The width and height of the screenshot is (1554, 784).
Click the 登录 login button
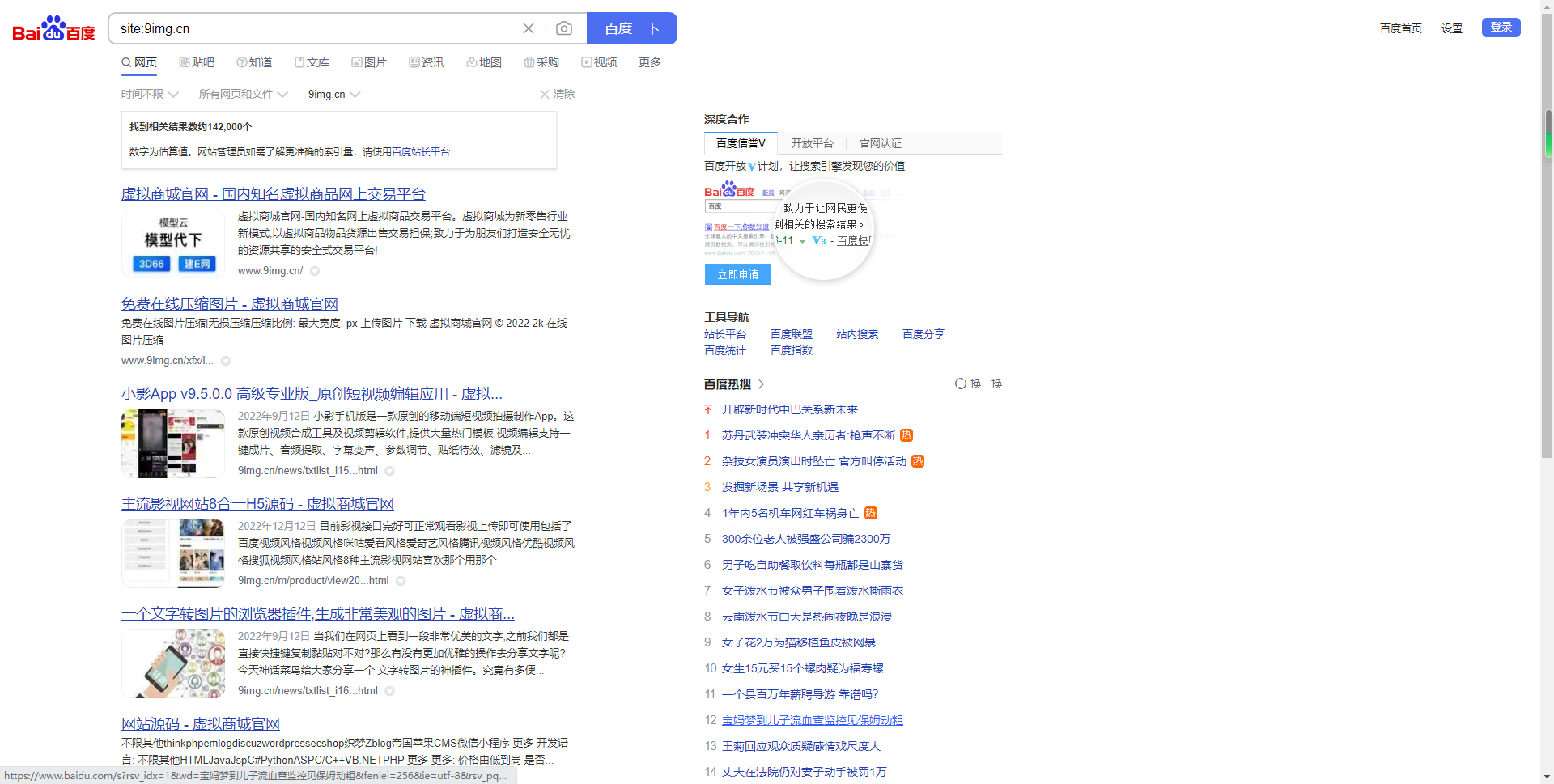coord(1501,28)
